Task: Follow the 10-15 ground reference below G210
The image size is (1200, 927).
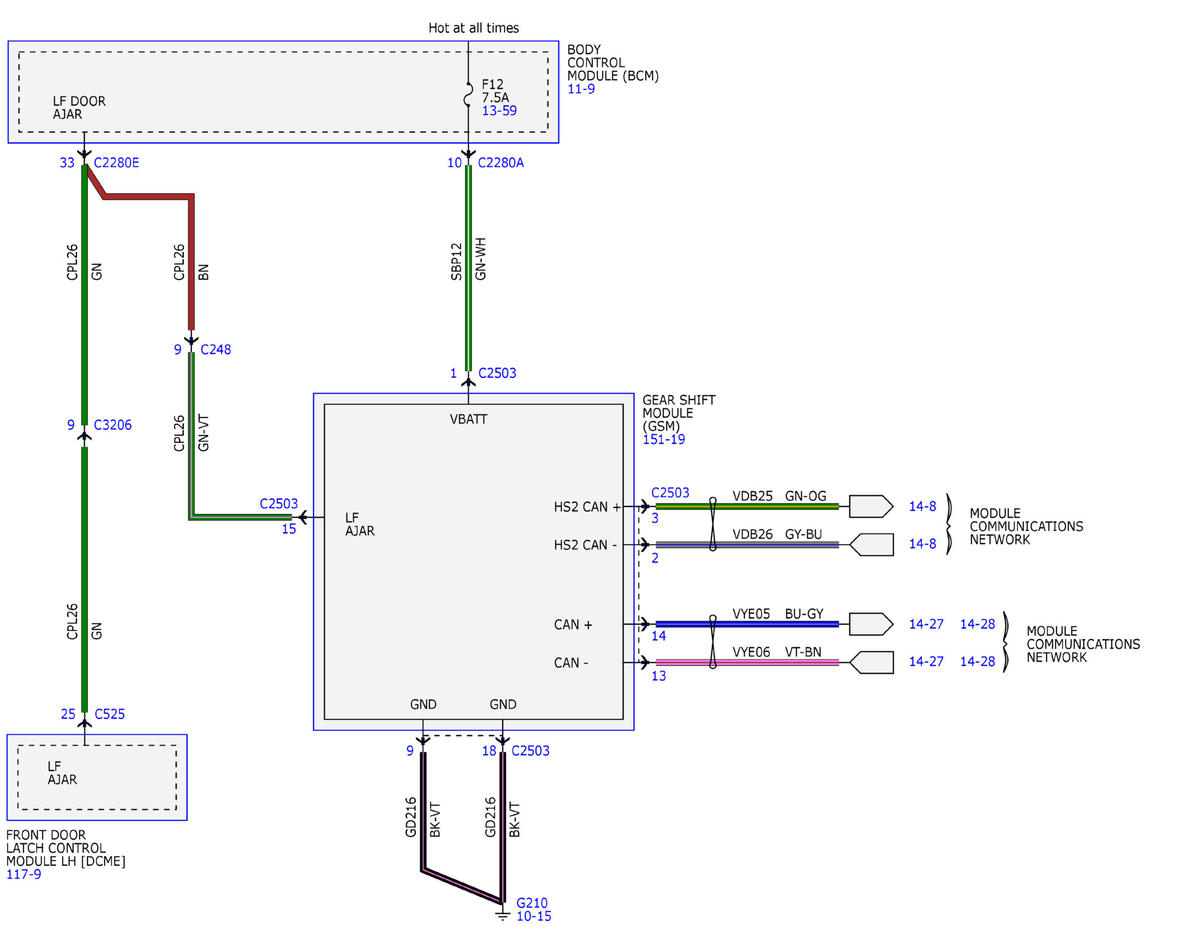Action: (534, 915)
